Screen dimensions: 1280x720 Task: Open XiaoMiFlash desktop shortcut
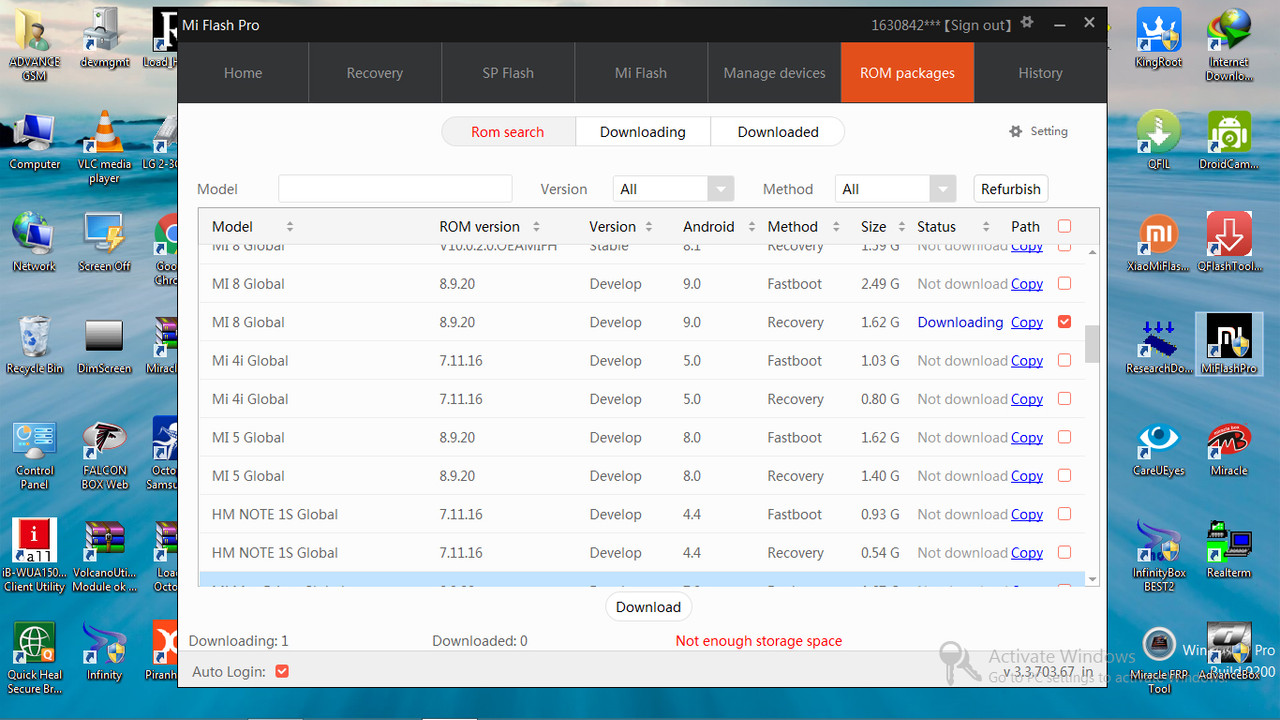click(1159, 242)
